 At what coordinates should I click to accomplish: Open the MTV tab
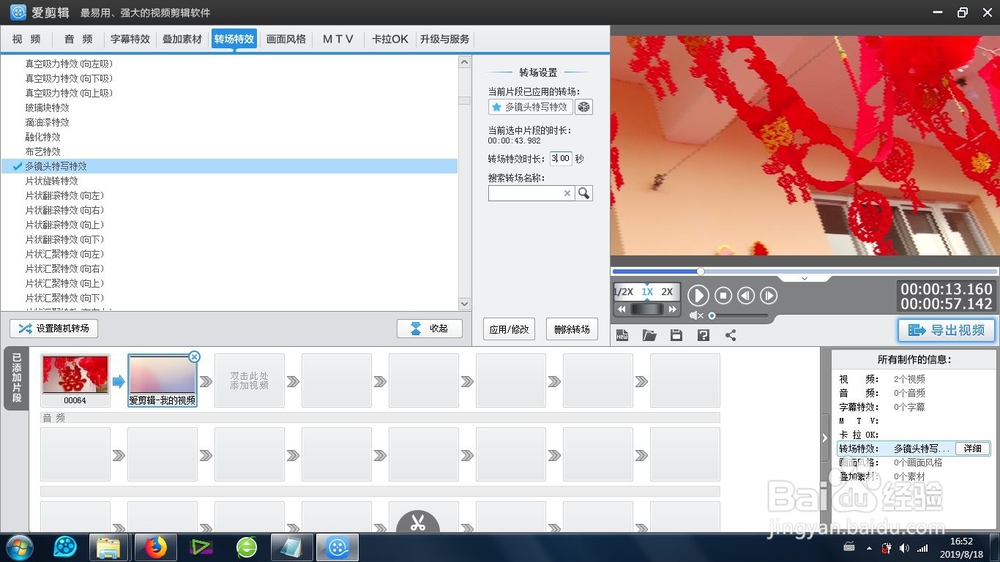338,39
